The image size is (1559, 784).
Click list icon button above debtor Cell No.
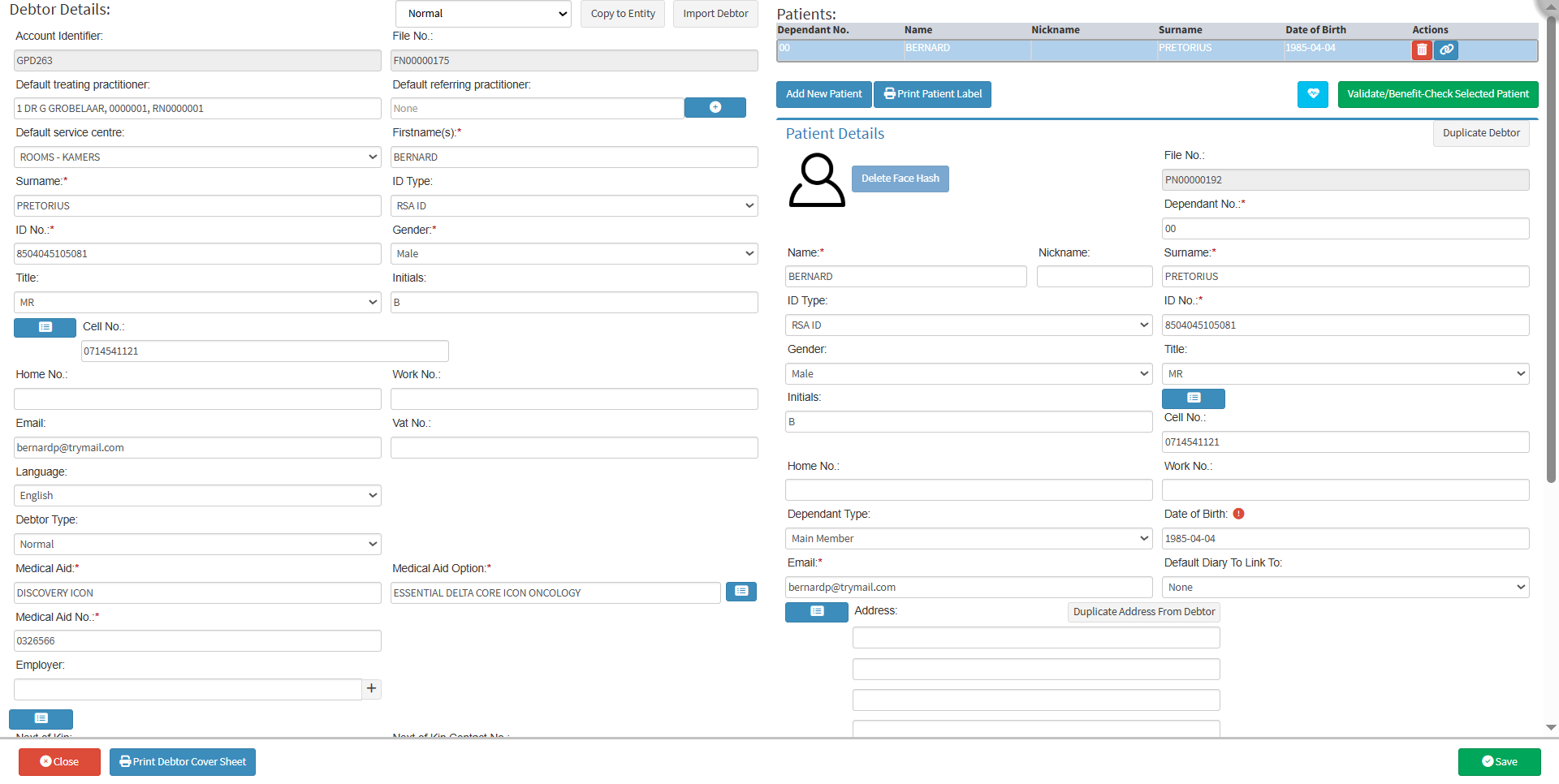[45, 327]
